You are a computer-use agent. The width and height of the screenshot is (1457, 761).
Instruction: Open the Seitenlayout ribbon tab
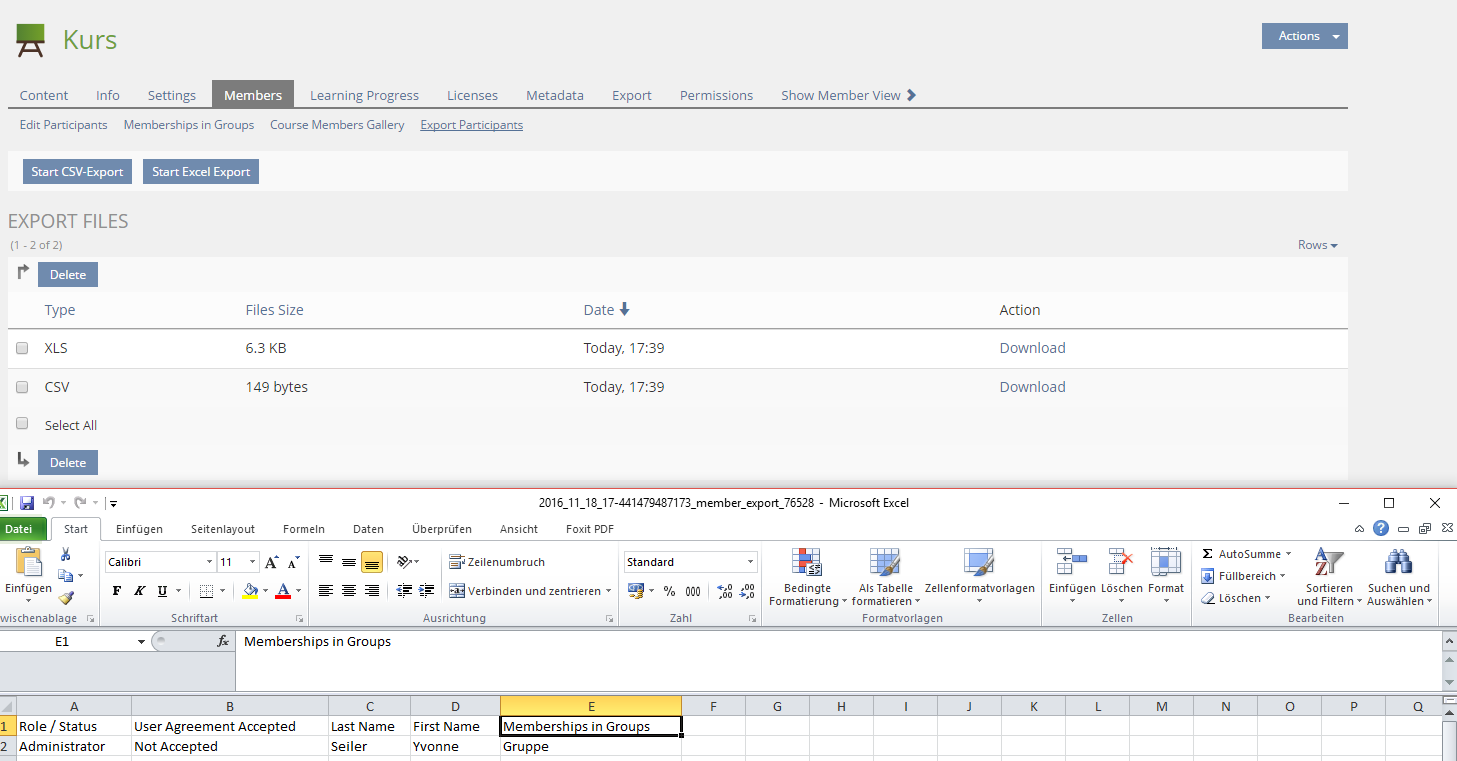(x=223, y=529)
